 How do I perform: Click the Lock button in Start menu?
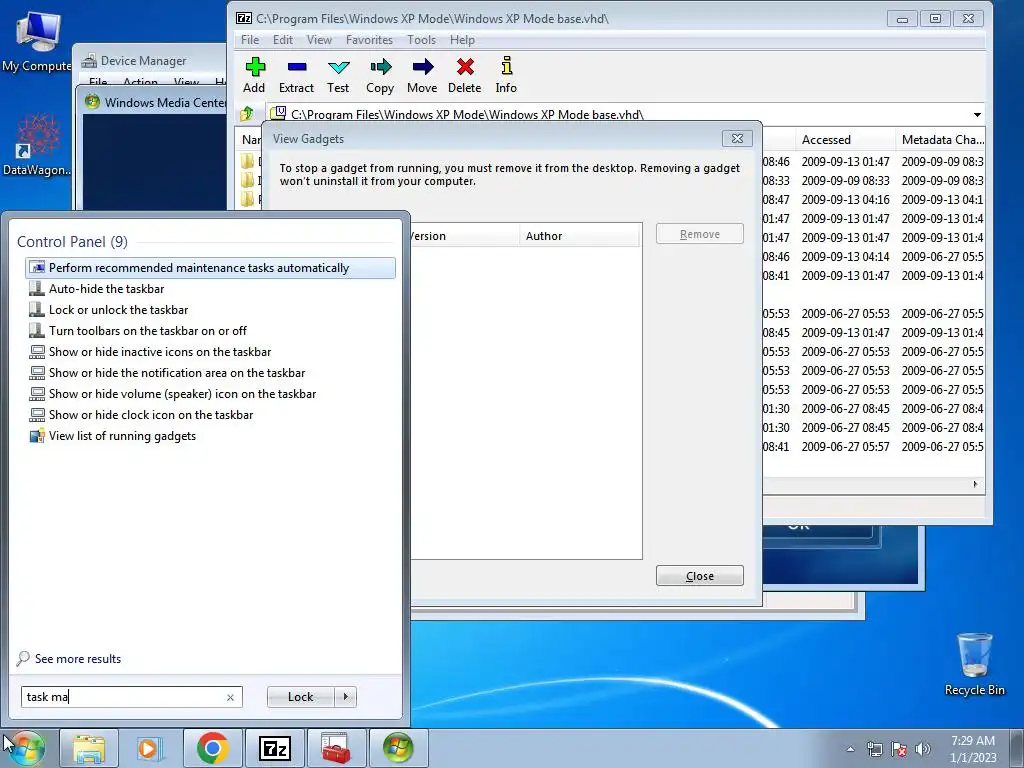[300, 697]
